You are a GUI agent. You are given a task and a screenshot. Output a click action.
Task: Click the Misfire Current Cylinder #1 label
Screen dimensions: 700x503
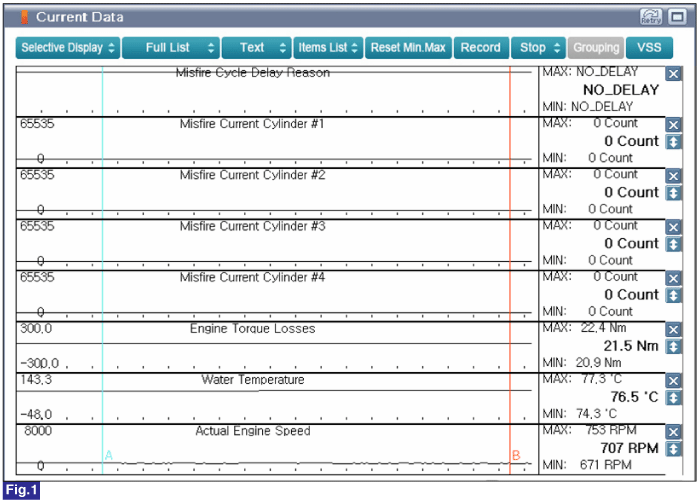tap(252, 124)
